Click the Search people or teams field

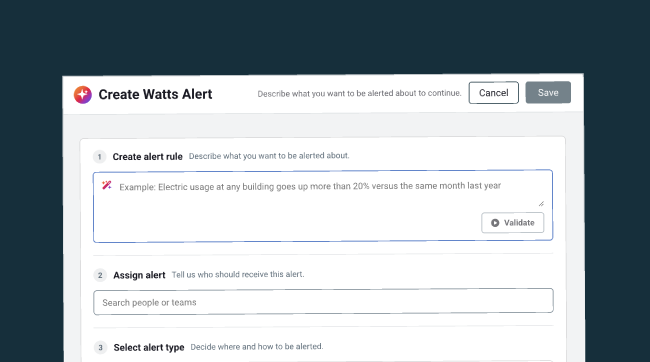point(323,301)
